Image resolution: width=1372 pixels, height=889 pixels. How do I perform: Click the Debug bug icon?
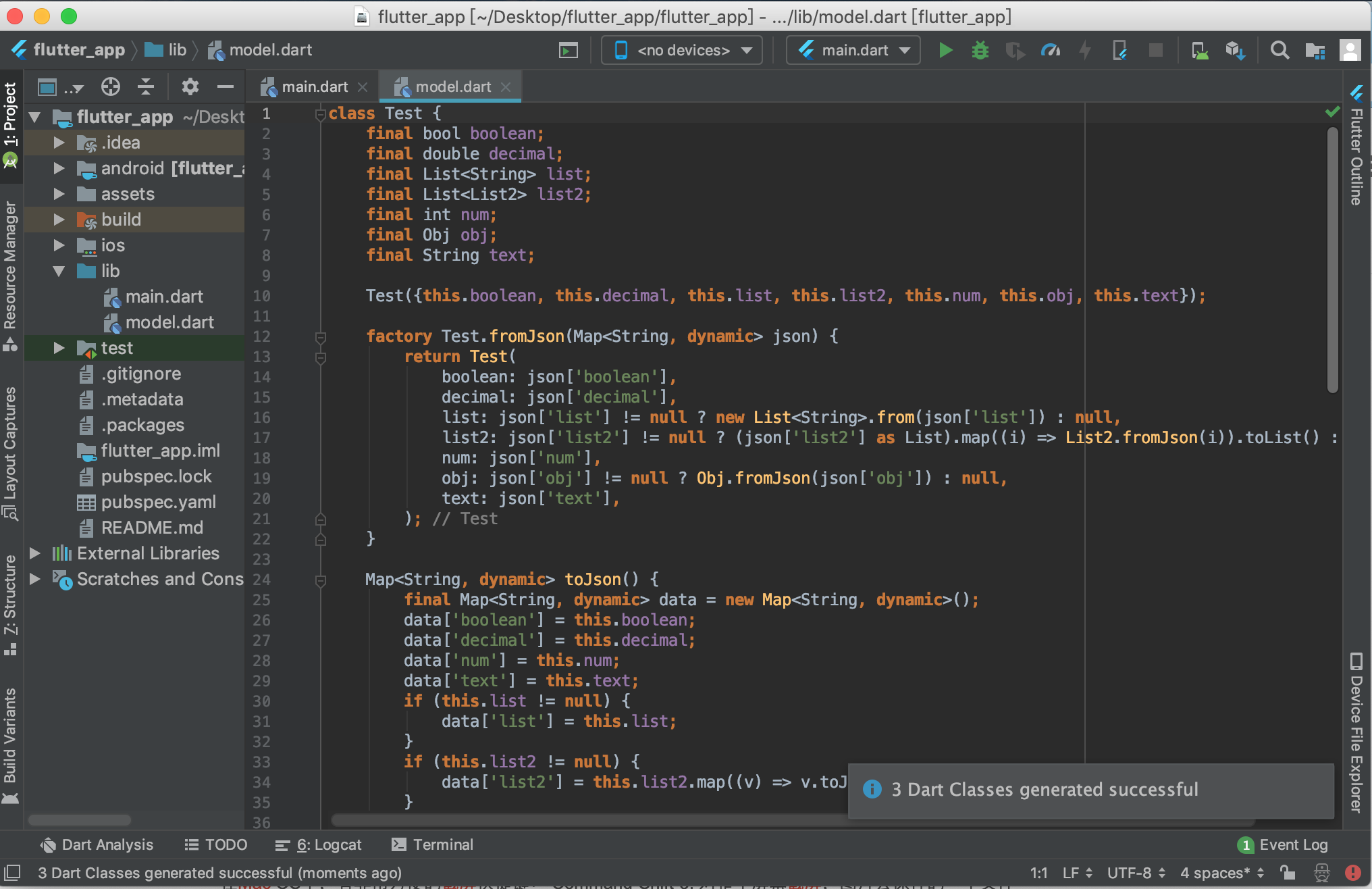pos(980,50)
